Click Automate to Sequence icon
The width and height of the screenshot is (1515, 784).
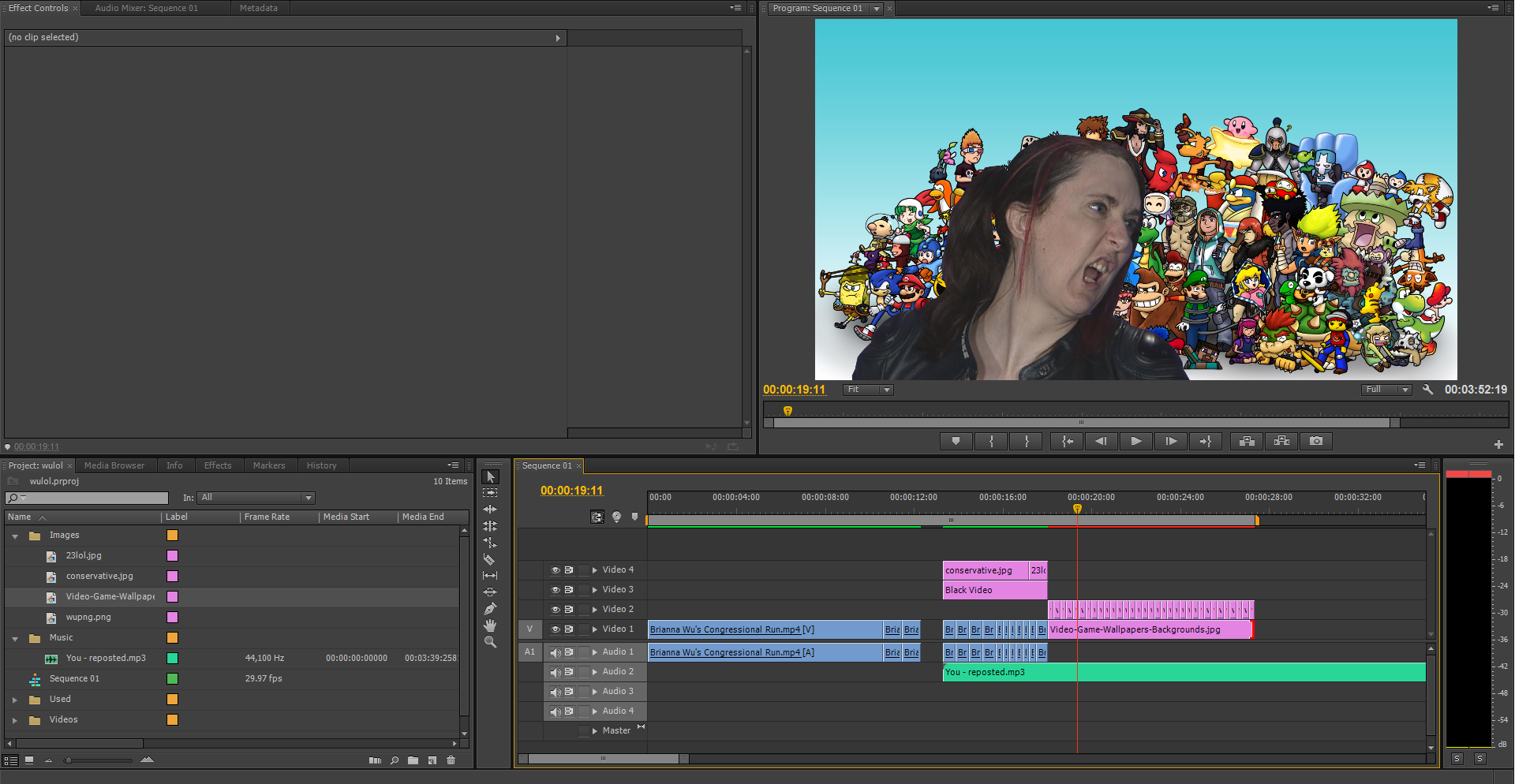(375, 760)
